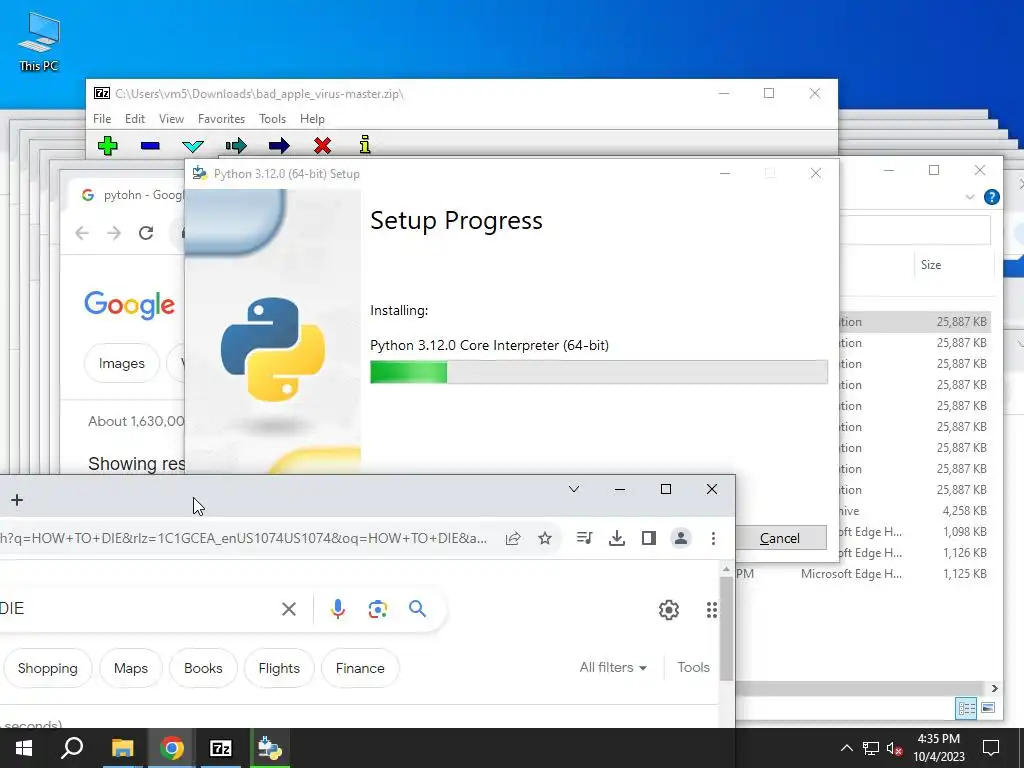
Task: Select the Finance search filter
Action: 360,668
